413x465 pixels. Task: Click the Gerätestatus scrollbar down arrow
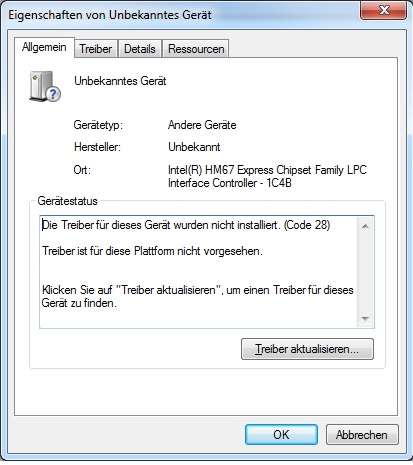[x=365, y=318]
